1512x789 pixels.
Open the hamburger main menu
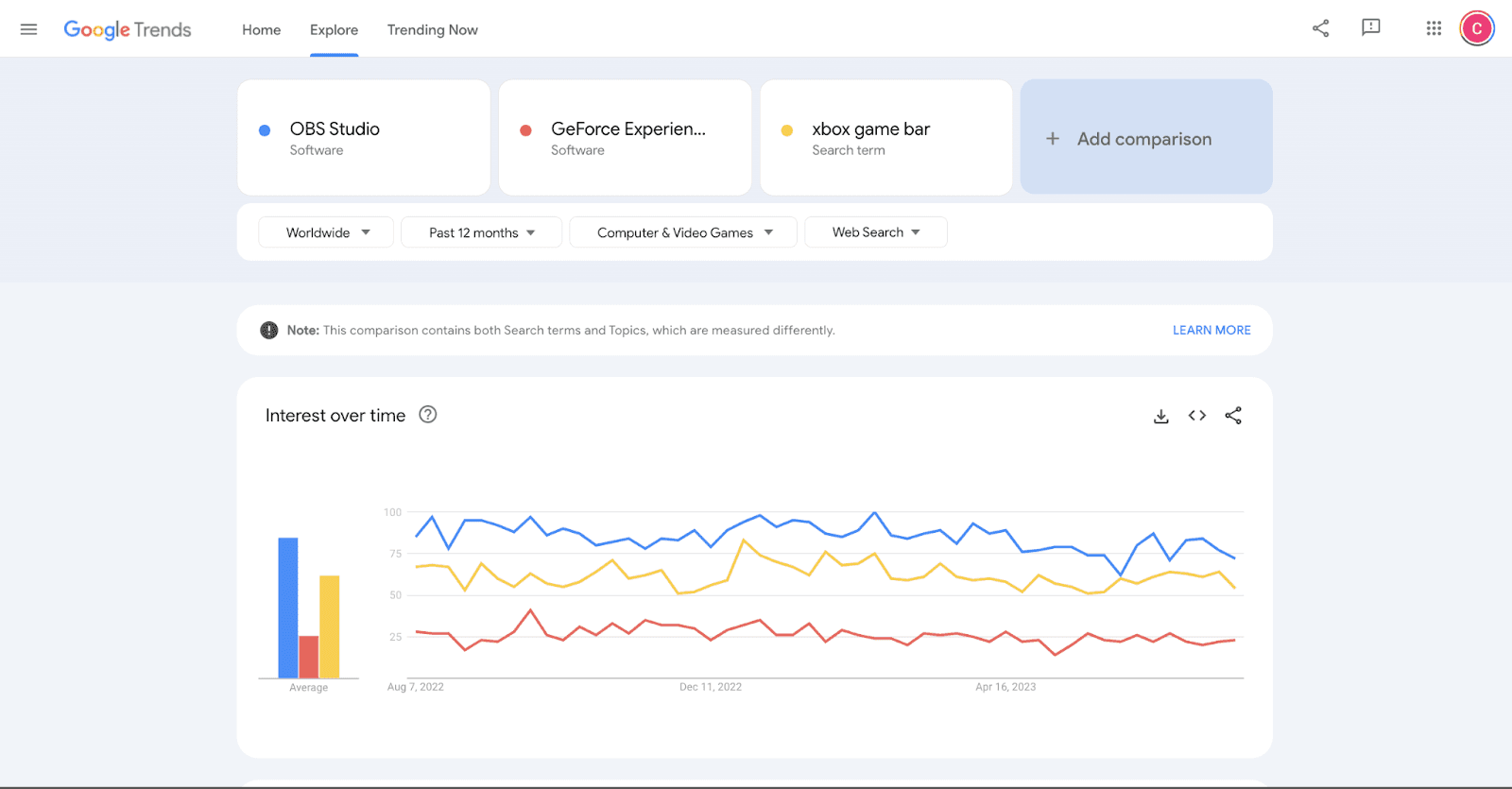(28, 29)
